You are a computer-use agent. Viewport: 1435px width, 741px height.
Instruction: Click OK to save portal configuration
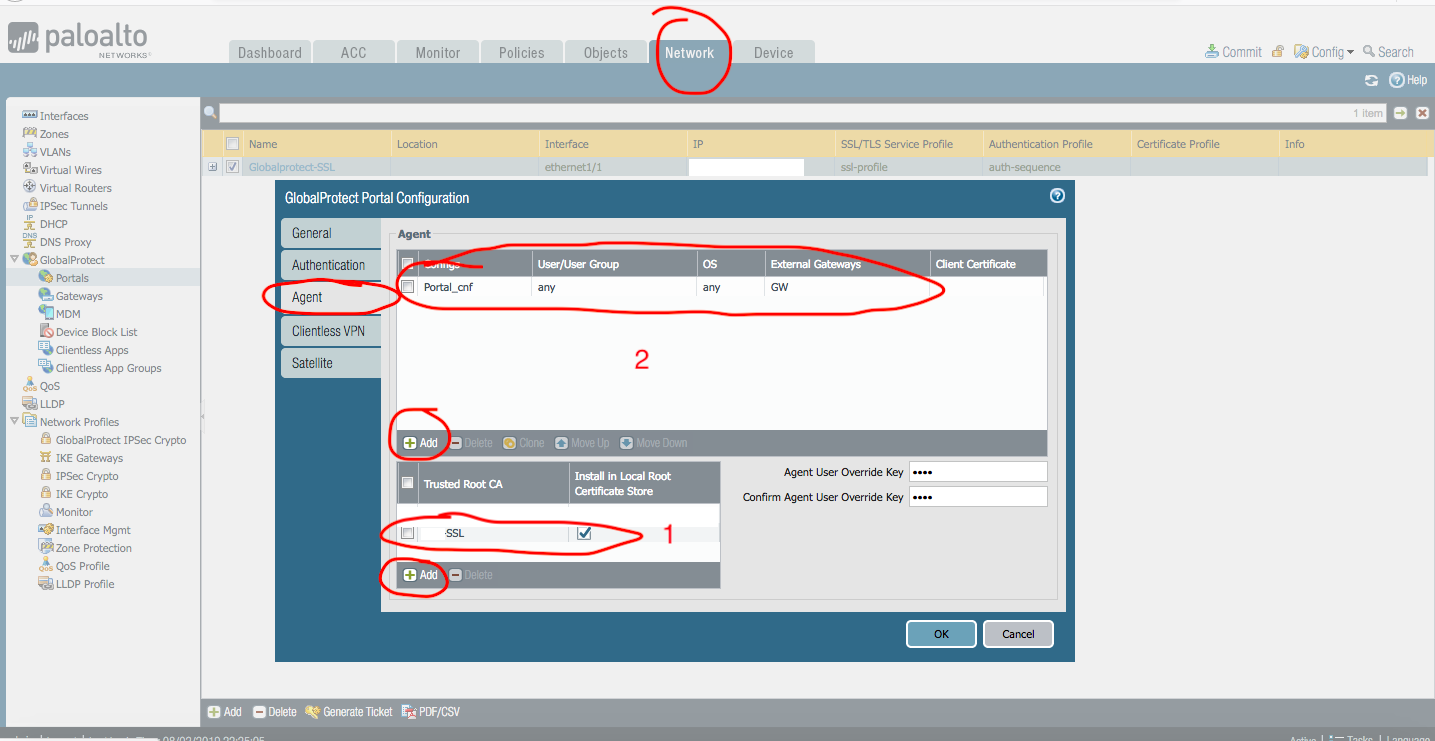click(941, 634)
